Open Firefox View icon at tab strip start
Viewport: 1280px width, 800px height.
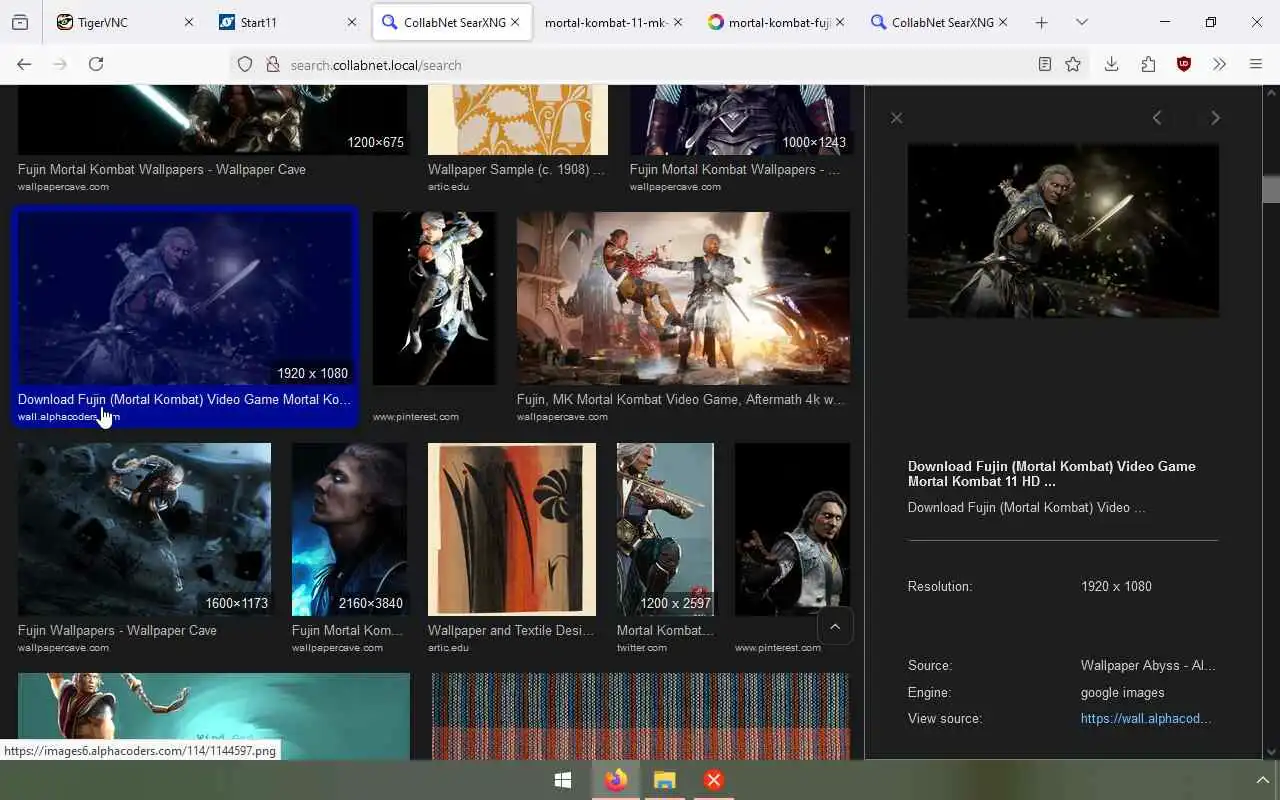click(20, 22)
